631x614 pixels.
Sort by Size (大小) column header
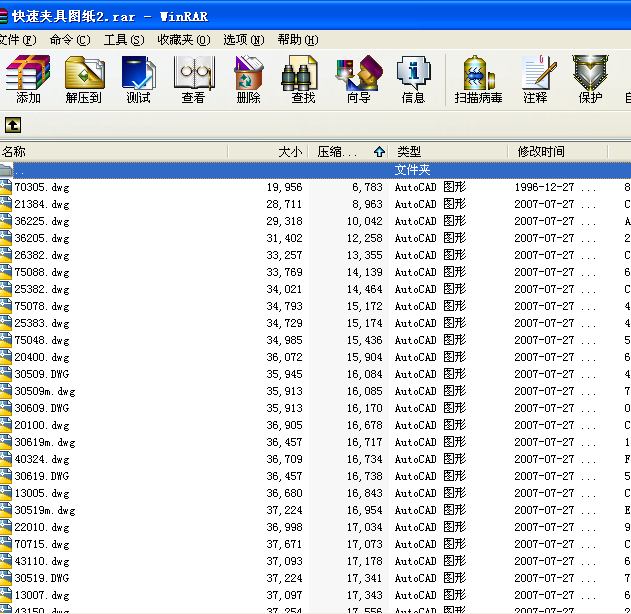click(x=268, y=152)
